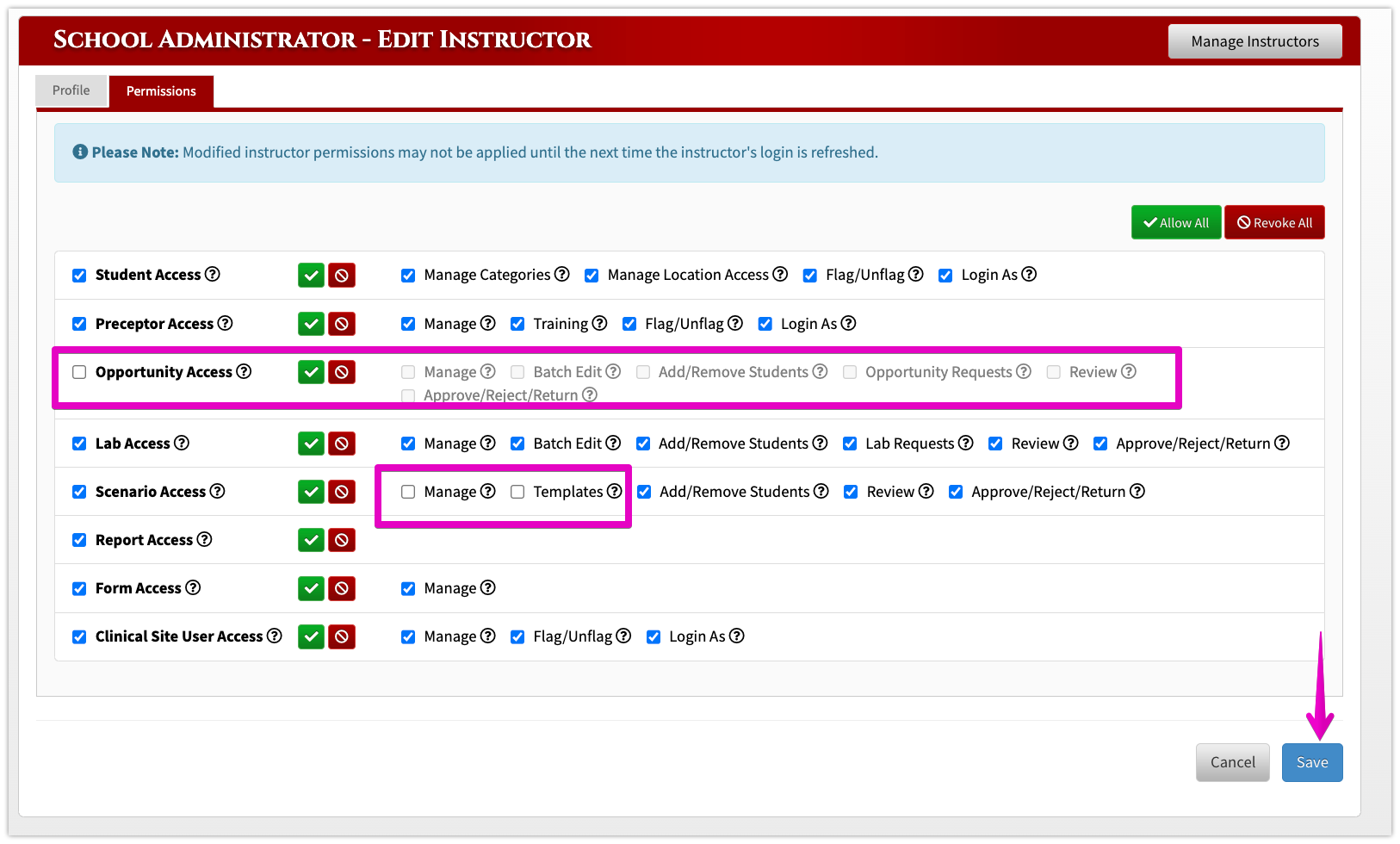Image resolution: width=1400 pixels, height=844 pixels.
Task: Switch to the Profile tab
Action: point(71,90)
